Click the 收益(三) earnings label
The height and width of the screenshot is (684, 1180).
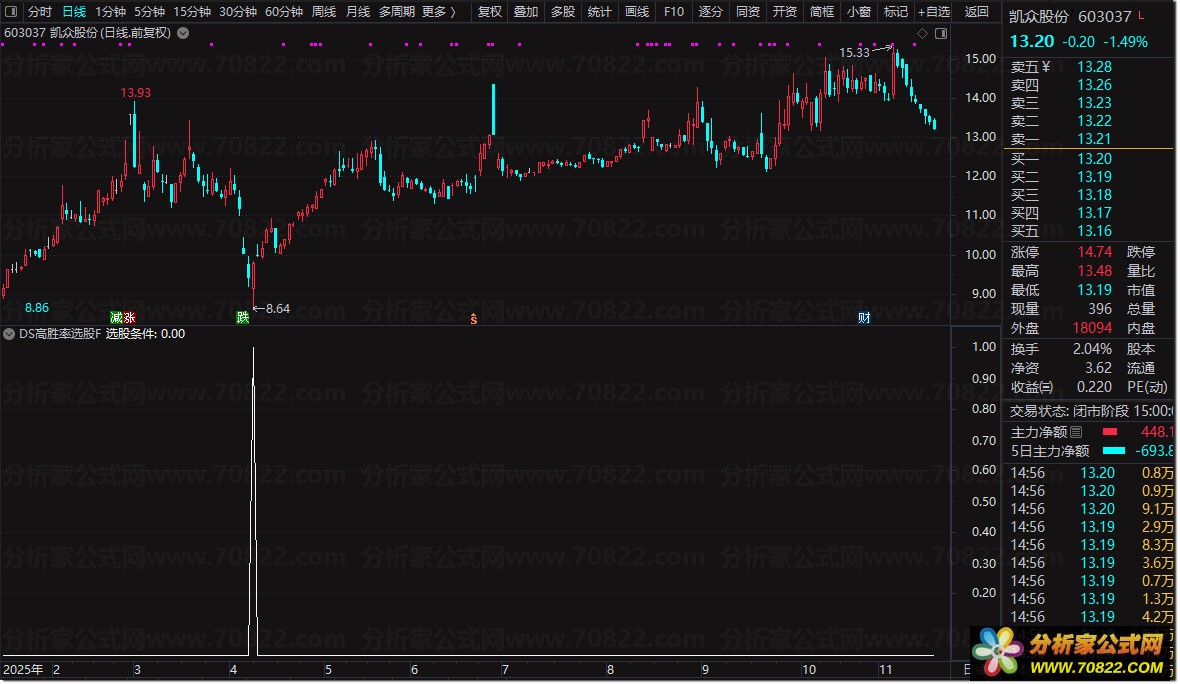[x=1032, y=387]
